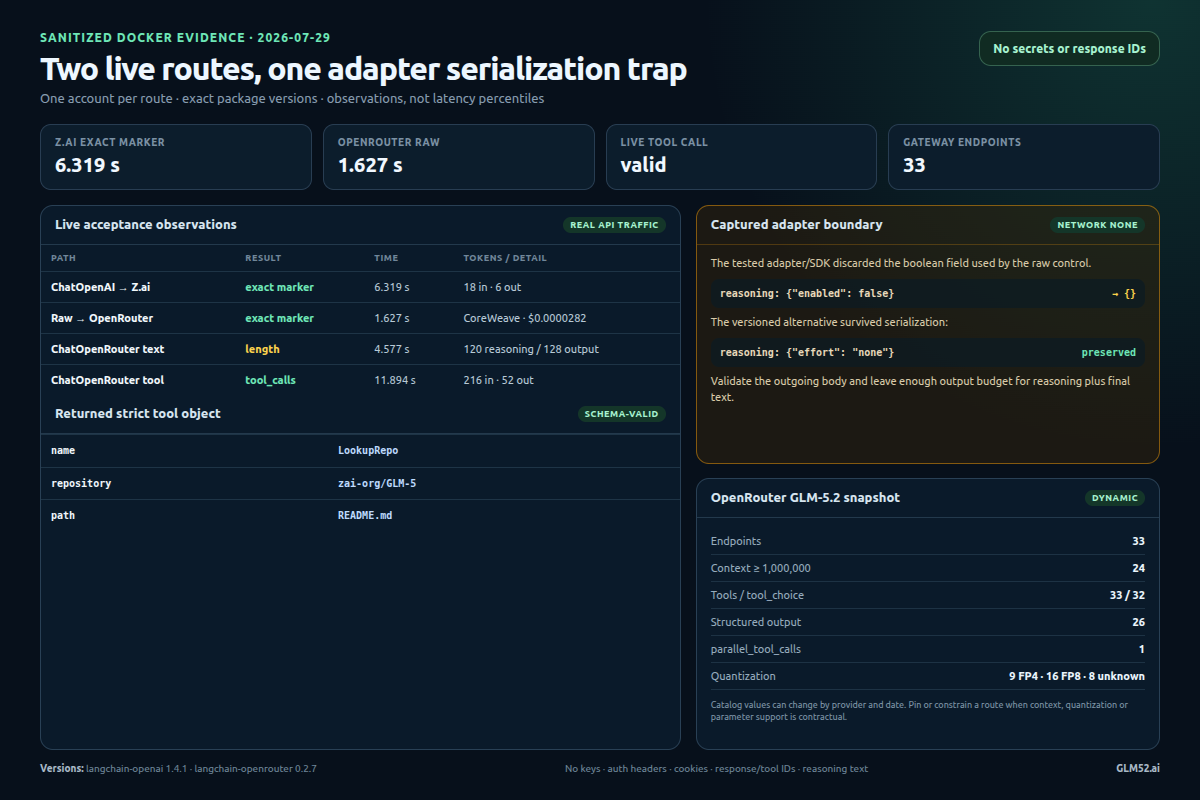Click '9 FP4 · 16 FP8 · 8 unknown' value
Viewport: 1200px width, 800px height.
tap(1077, 676)
